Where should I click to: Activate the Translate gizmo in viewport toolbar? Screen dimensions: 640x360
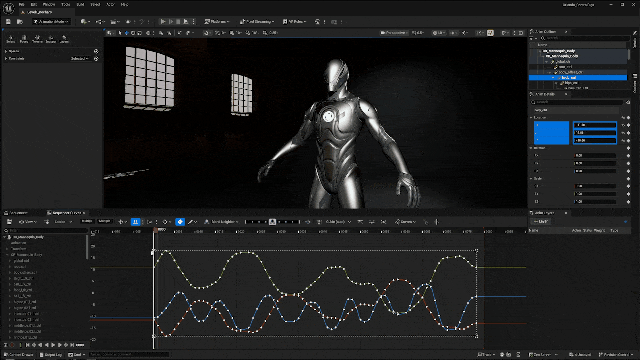pos(126,33)
